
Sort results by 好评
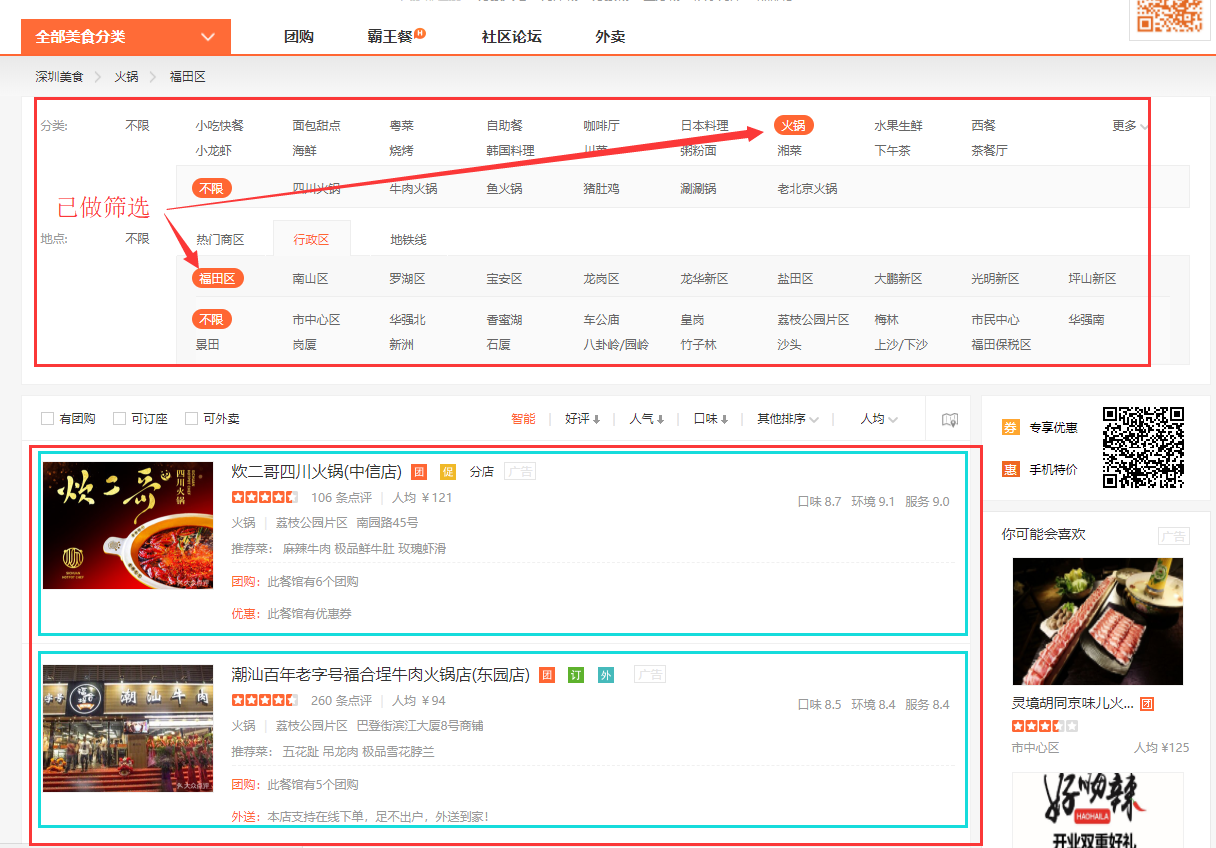582,420
